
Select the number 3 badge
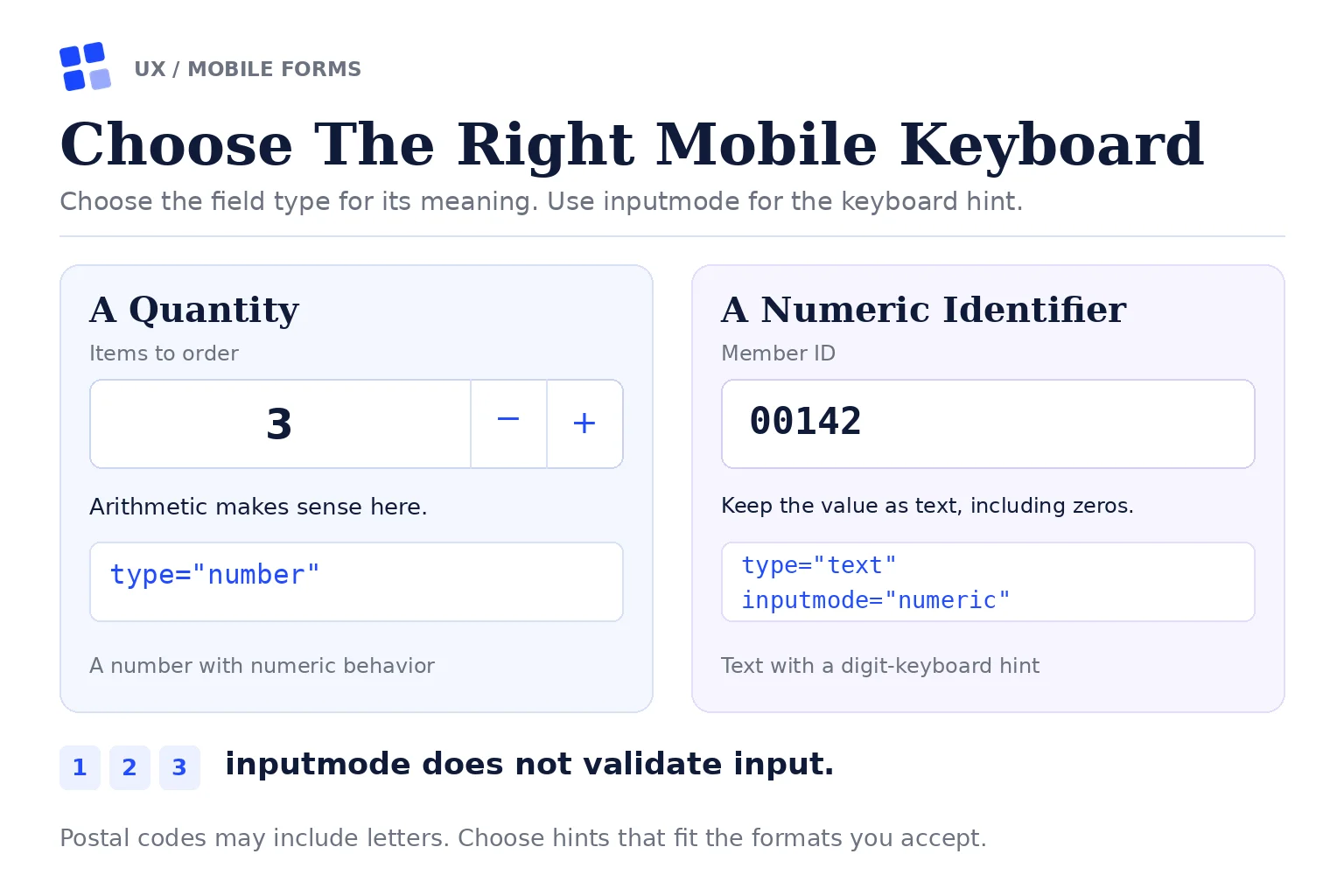(x=179, y=767)
